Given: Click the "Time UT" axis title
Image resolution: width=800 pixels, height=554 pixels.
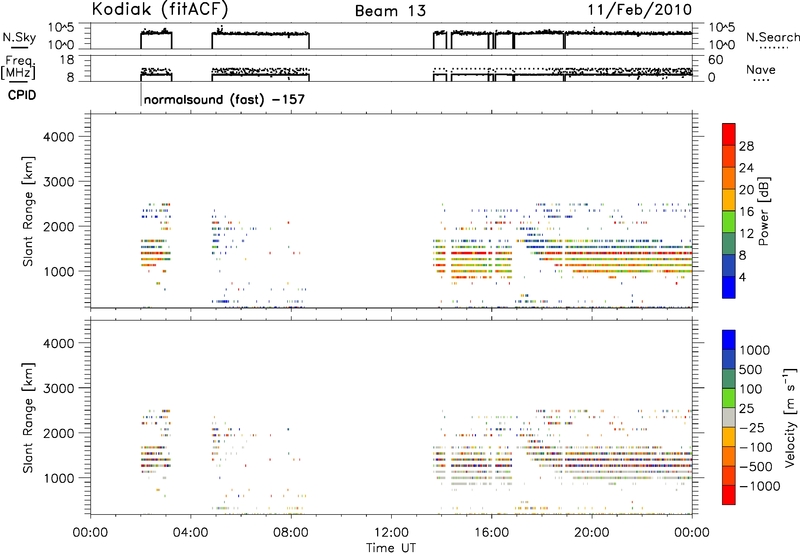Looking at the screenshot, I should coord(390,547).
